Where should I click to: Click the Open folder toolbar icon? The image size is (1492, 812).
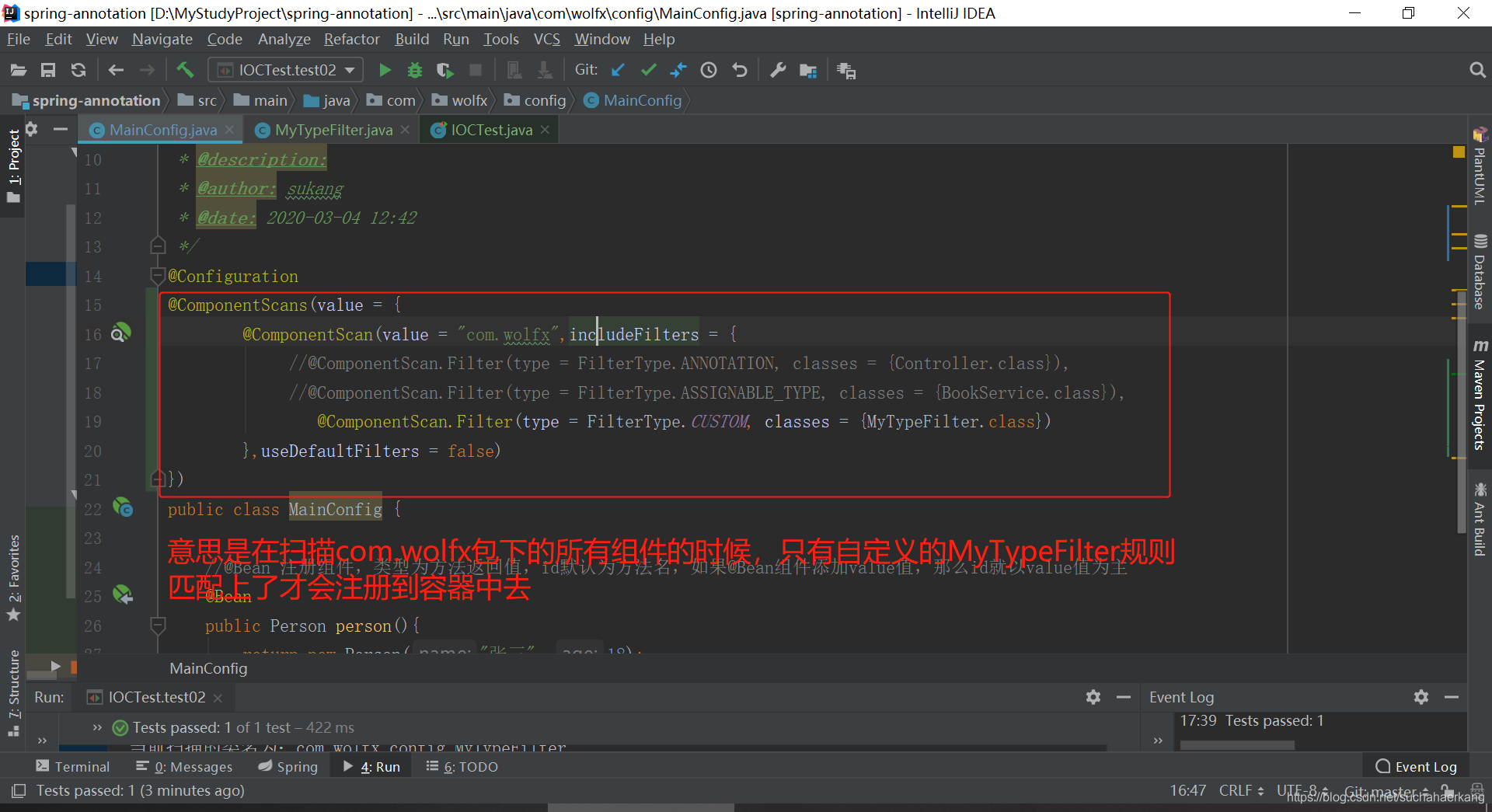click(x=19, y=71)
